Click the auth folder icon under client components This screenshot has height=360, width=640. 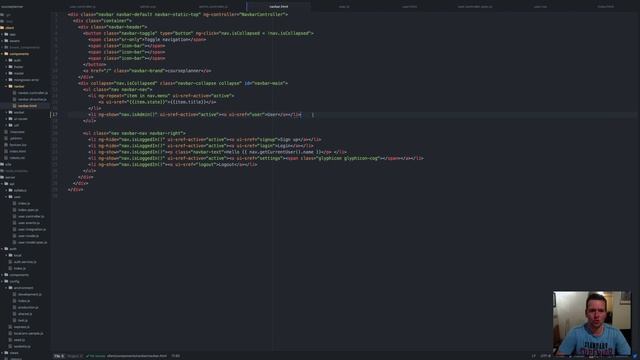click(x=11, y=60)
